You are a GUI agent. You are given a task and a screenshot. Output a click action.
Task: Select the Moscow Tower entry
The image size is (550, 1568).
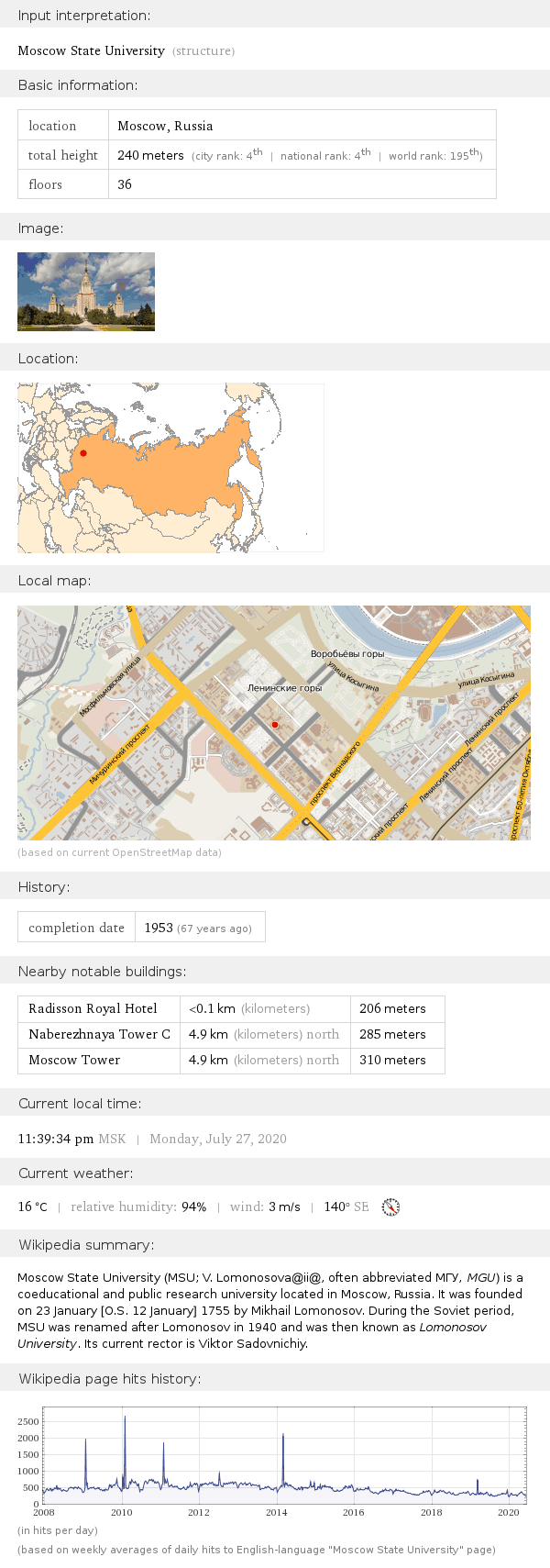(x=74, y=1060)
